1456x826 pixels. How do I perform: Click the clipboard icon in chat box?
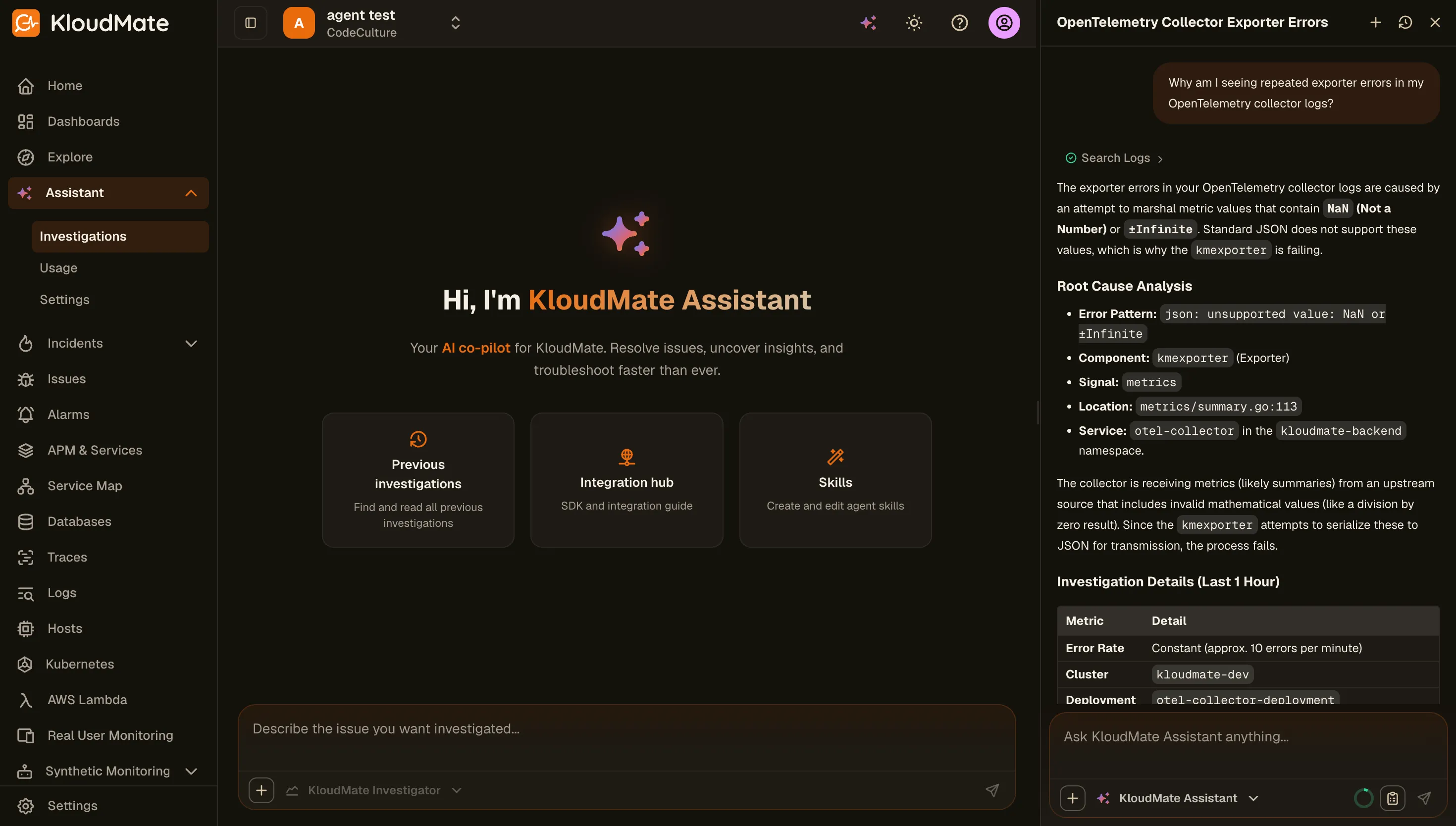(1393, 798)
